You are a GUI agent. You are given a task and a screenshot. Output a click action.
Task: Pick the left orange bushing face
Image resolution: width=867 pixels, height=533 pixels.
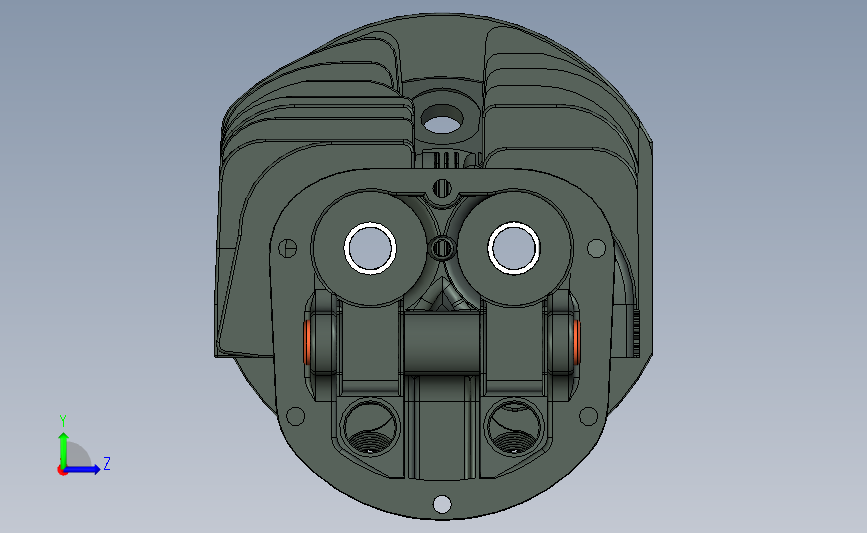pyautogui.click(x=306, y=342)
